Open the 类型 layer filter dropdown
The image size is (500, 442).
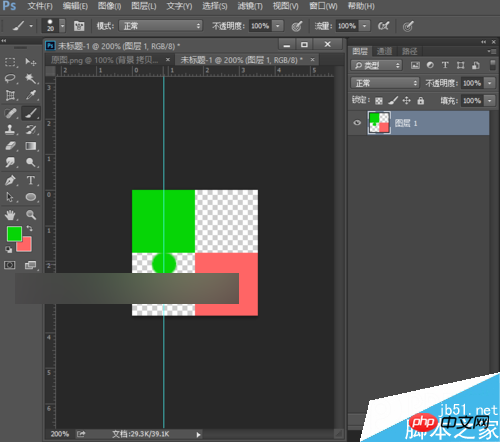[377, 65]
